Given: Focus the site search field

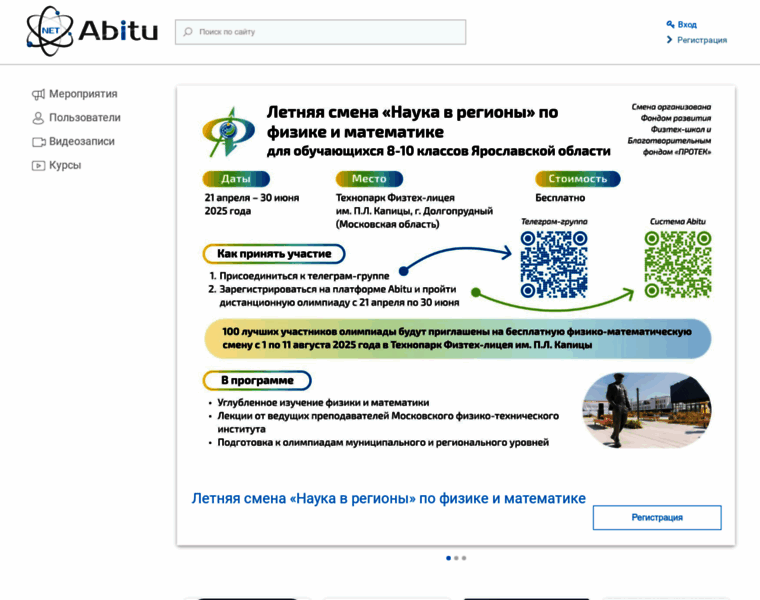Looking at the screenshot, I should 320,32.
